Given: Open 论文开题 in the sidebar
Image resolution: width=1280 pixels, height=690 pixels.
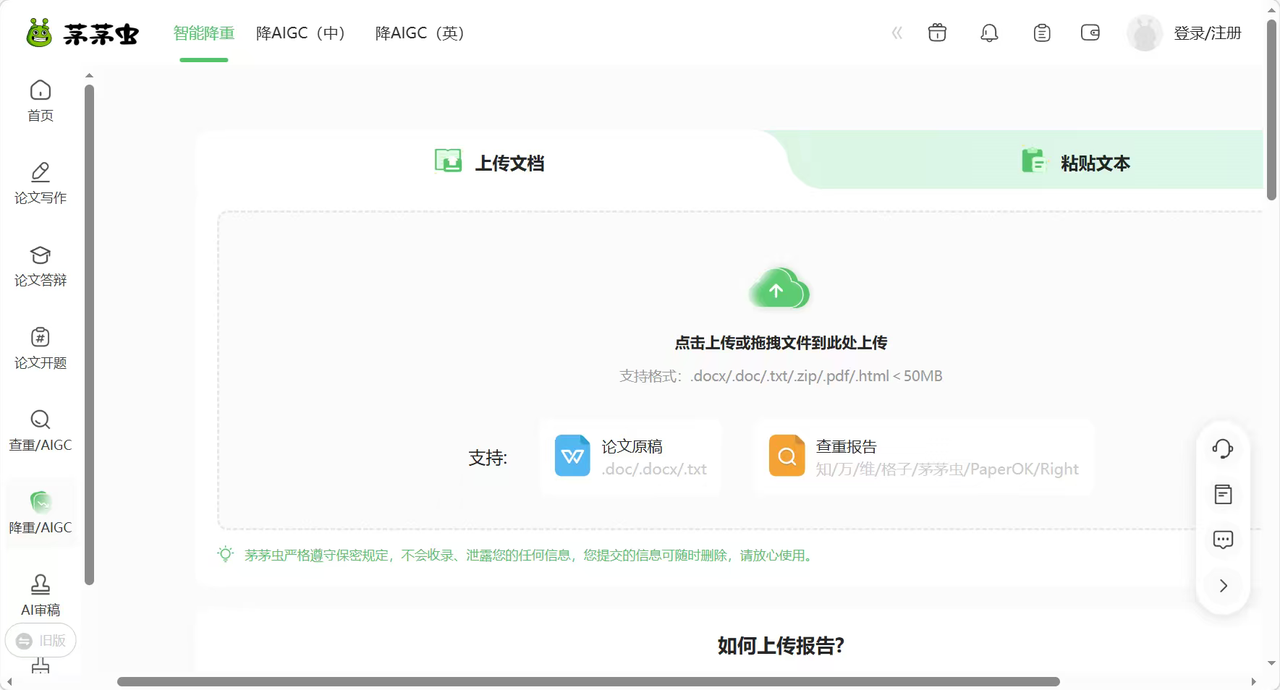Looking at the screenshot, I should pyautogui.click(x=40, y=348).
